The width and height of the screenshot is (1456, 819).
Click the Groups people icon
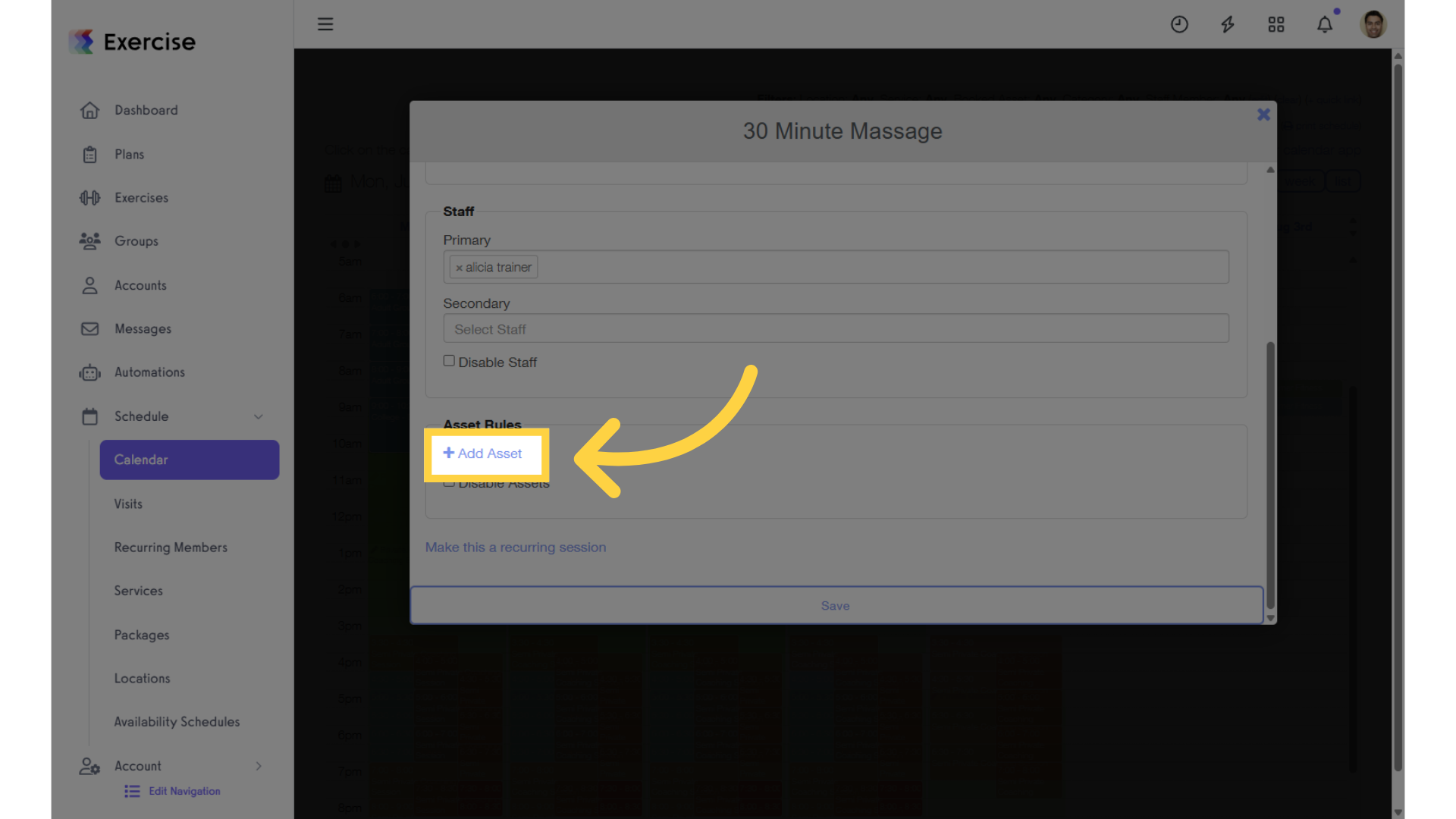tap(89, 241)
